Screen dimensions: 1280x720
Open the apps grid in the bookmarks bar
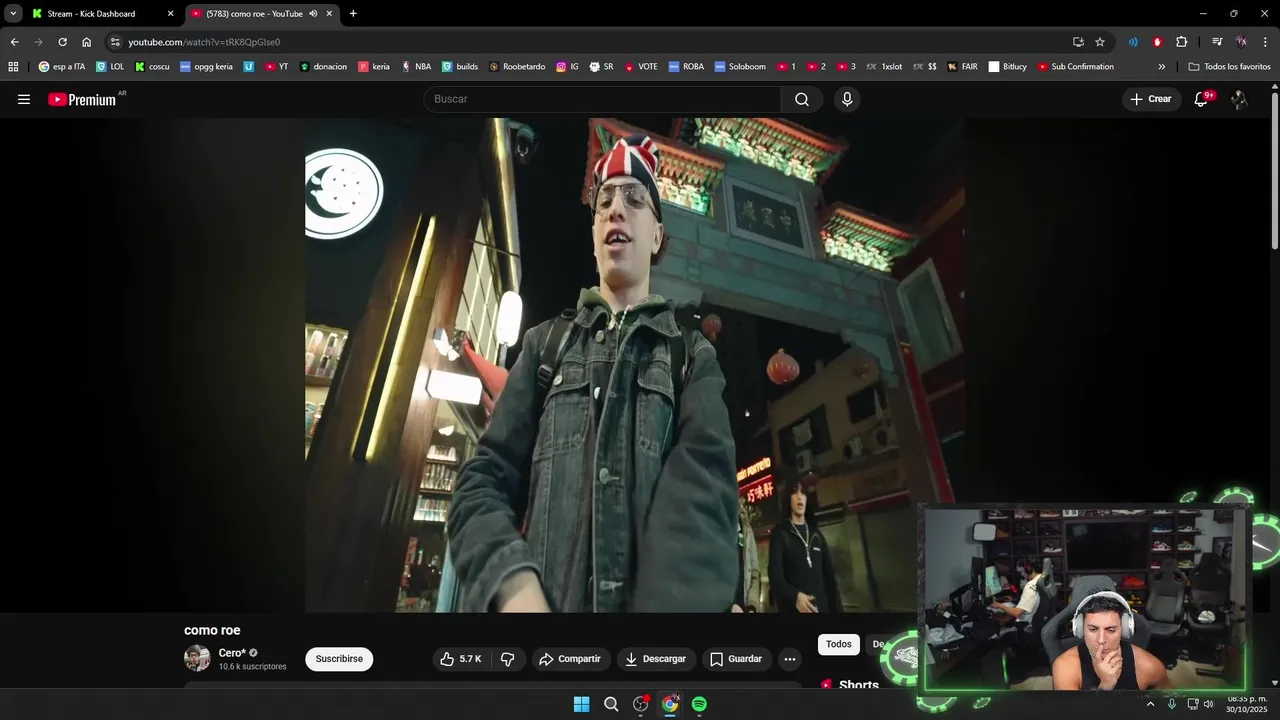point(13,67)
